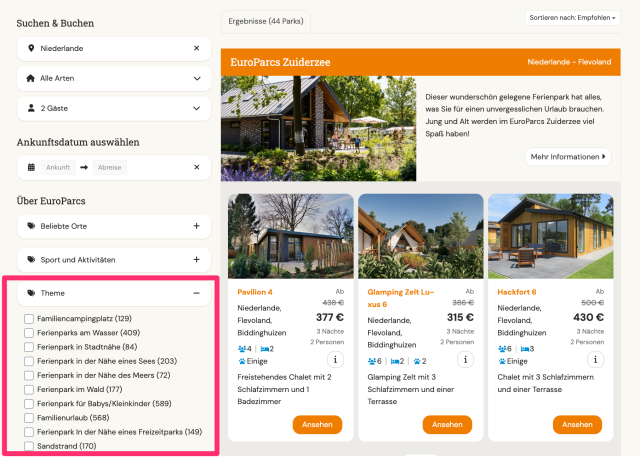The height and width of the screenshot is (471, 640).
Task: Click the 430 € price on Hackfort 6
Action: [588, 317]
